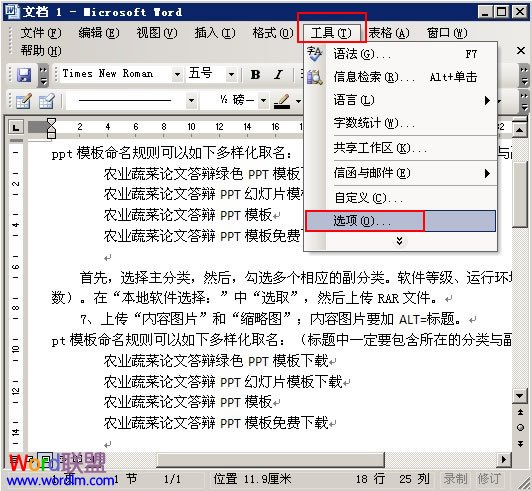Open the 窗口(W) menu
The image size is (532, 491).
tap(447, 33)
